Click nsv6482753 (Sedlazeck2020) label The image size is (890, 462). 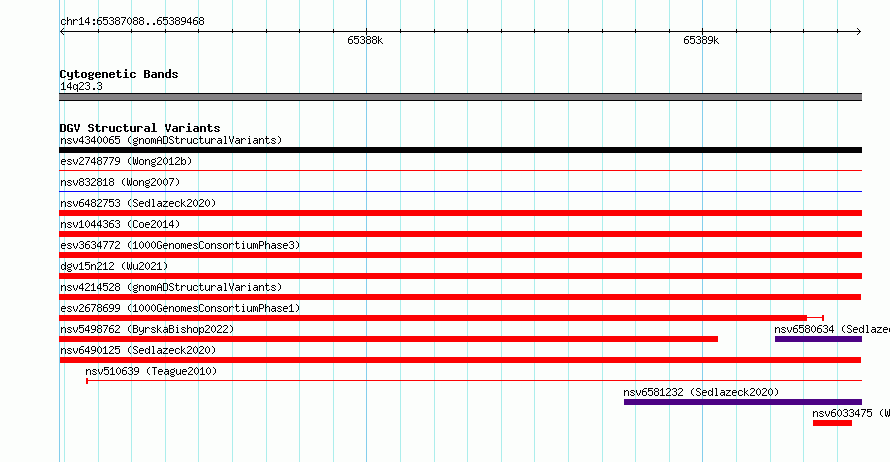coord(138,203)
